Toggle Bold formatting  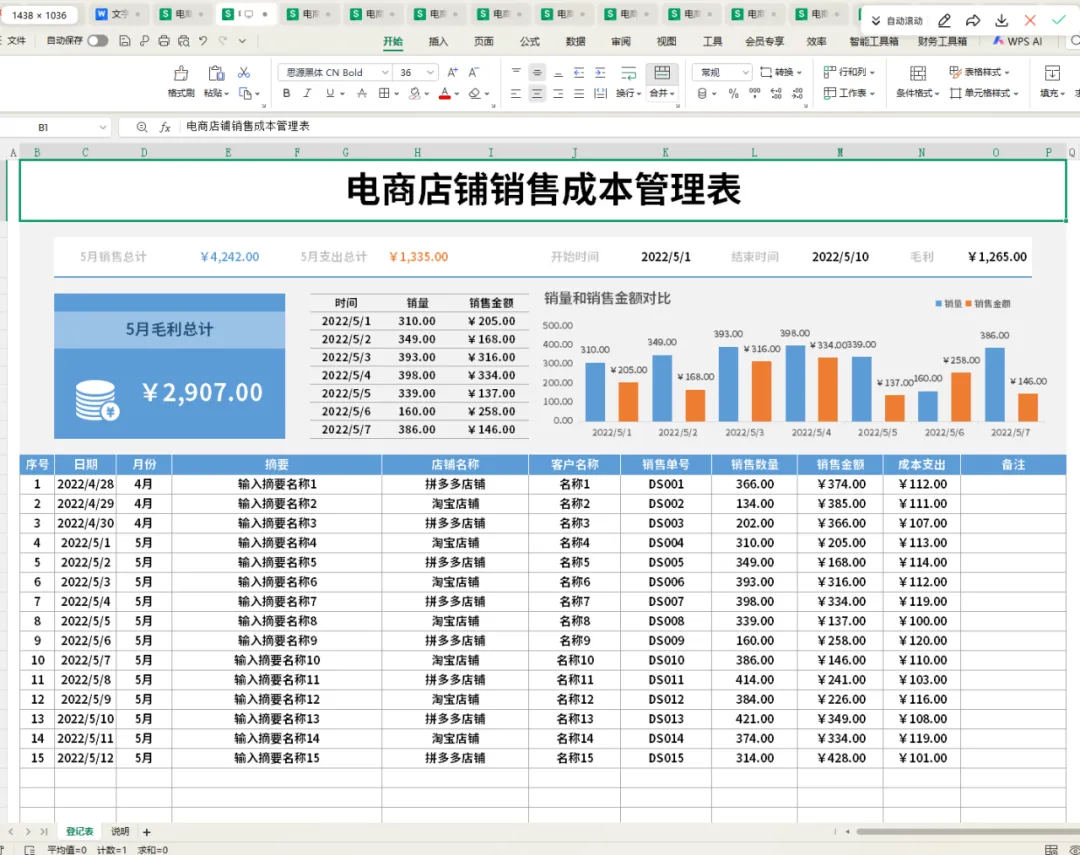(287, 93)
